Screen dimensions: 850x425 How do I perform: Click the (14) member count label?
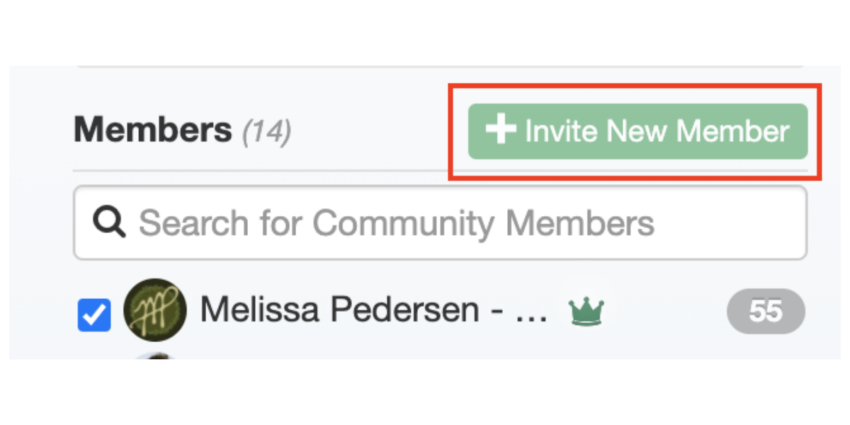pyautogui.click(x=266, y=131)
